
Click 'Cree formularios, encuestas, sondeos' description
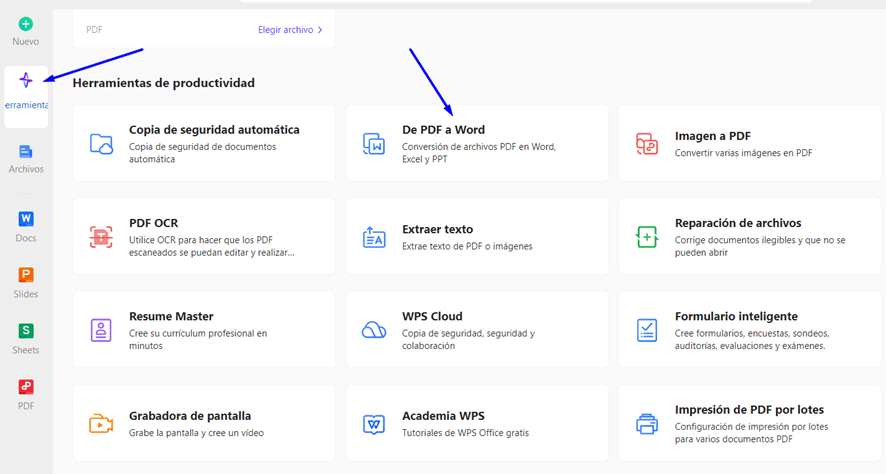tap(752, 340)
